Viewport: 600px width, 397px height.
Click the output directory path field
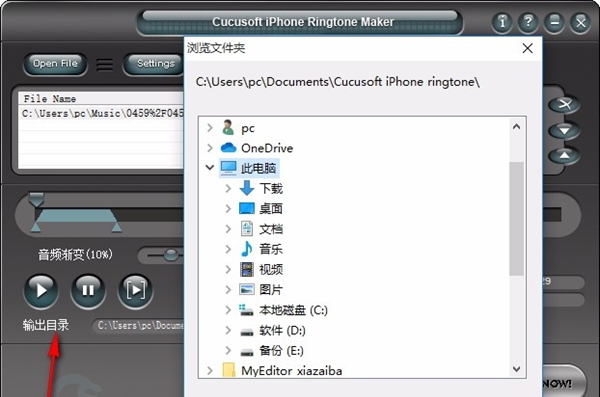click(x=138, y=325)
